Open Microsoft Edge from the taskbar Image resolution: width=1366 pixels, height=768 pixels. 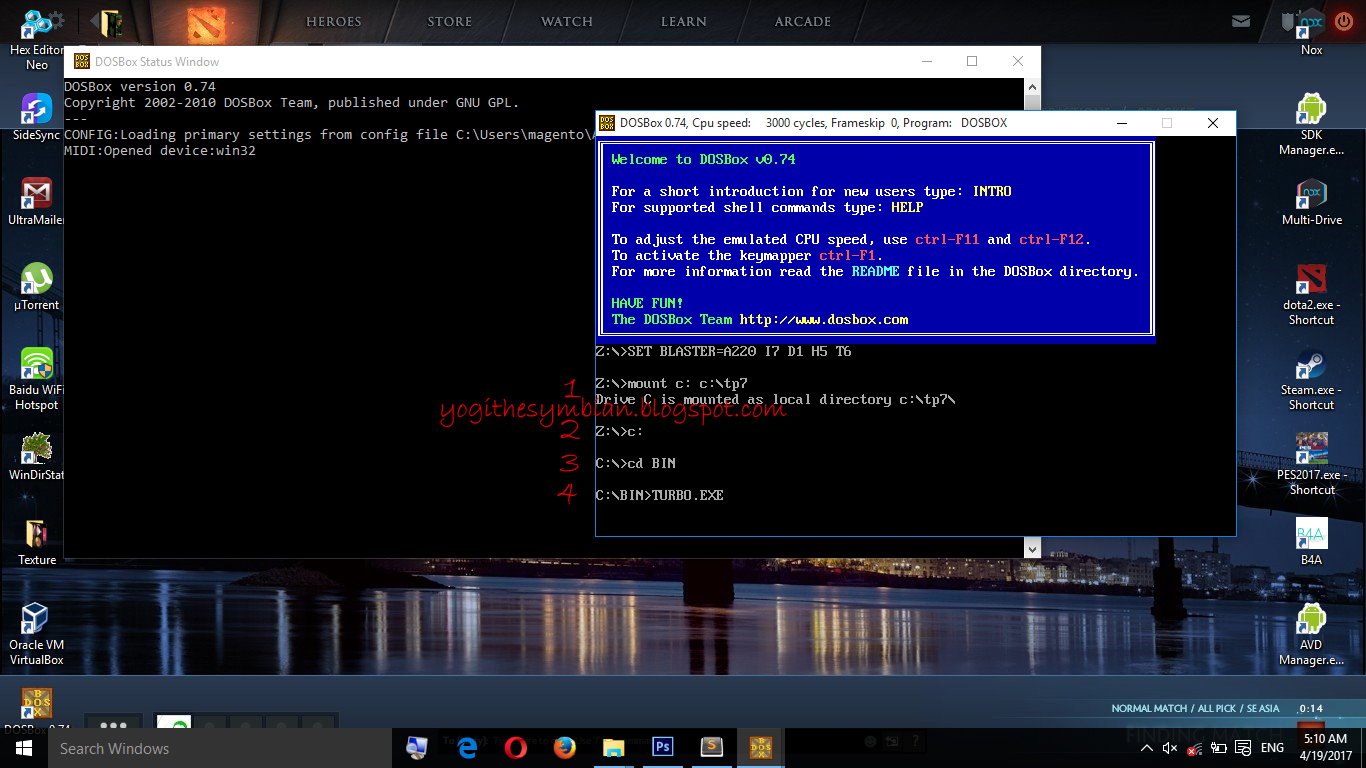click(467, 748)
